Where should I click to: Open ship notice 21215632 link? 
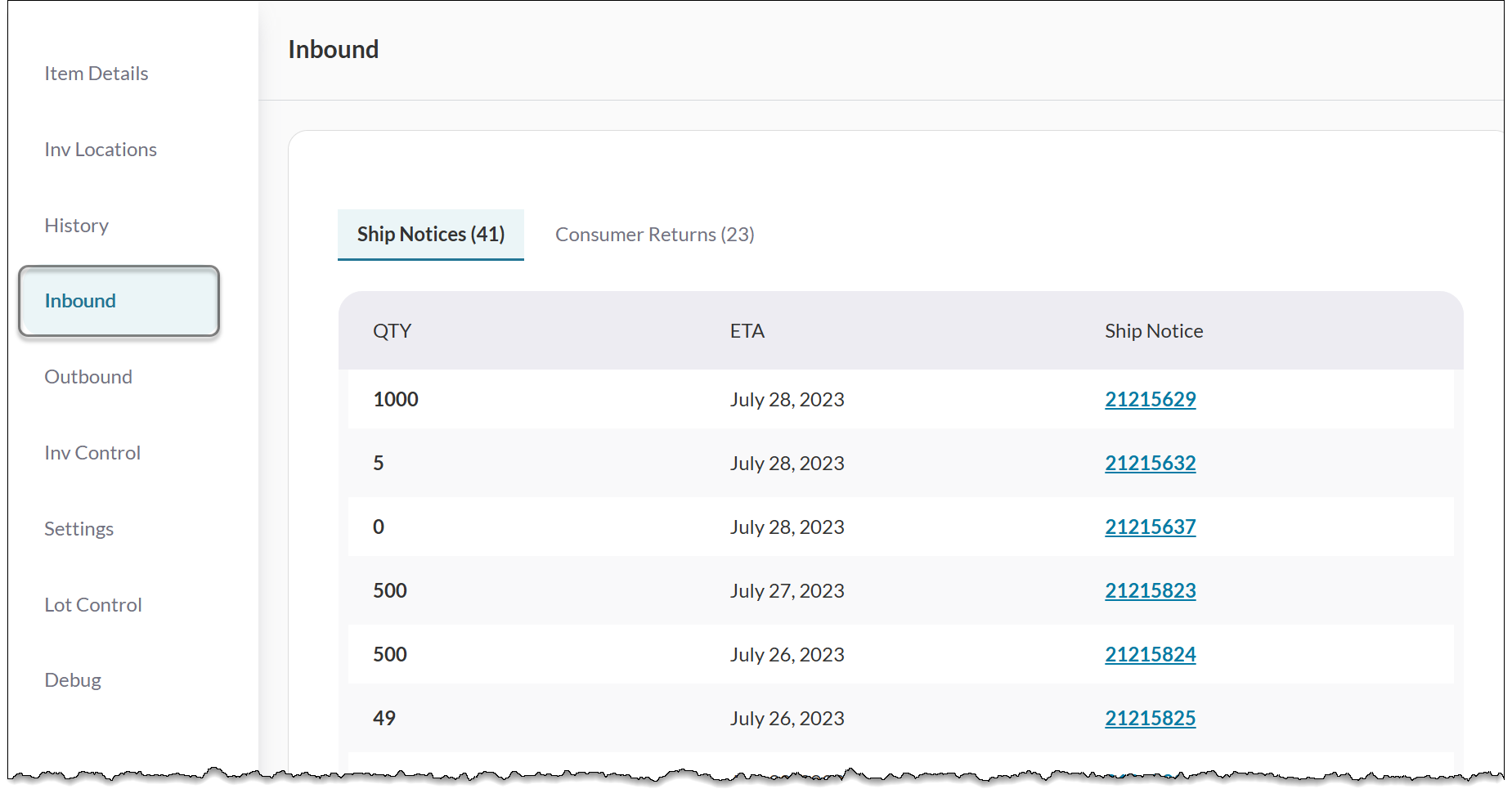[x=1150, y=464]
